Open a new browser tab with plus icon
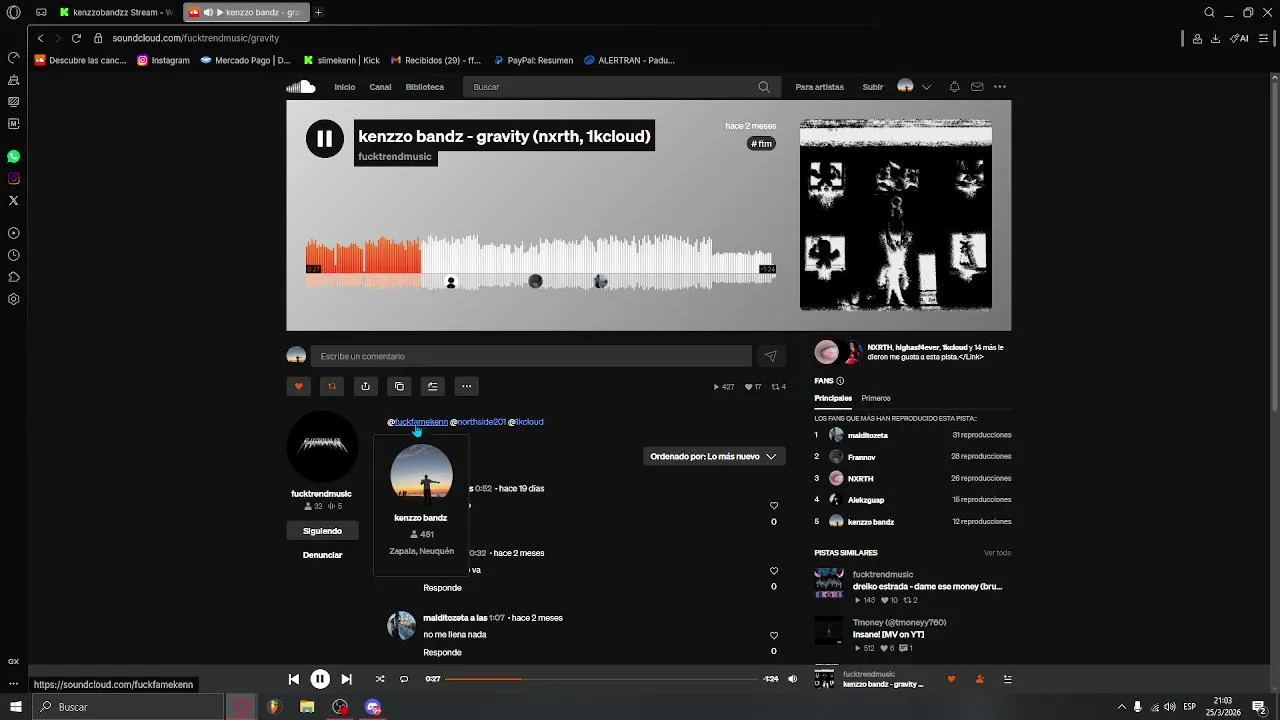 pos(318,12)
